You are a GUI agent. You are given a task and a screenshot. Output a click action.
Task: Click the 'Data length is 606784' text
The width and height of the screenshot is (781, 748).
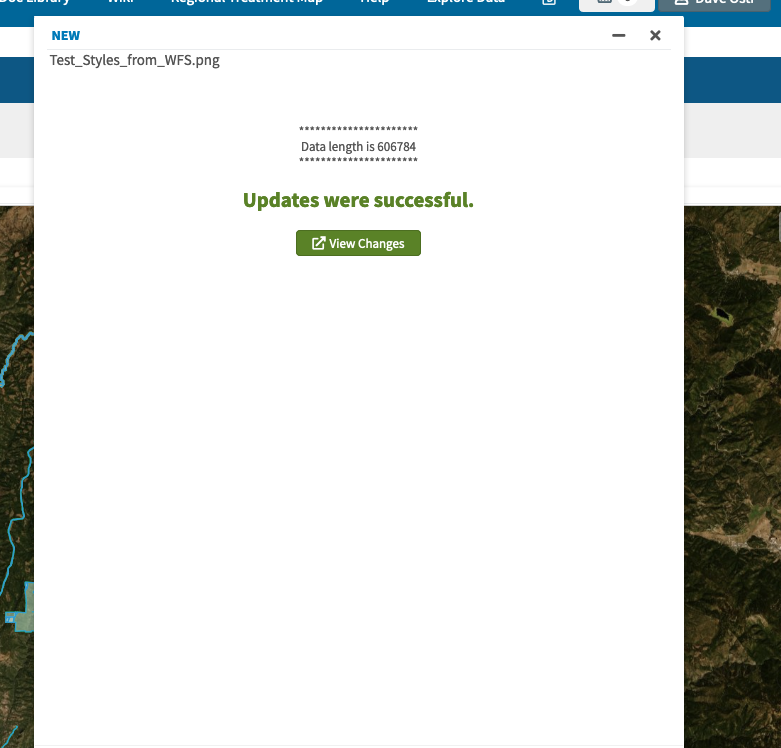[358, 147]
